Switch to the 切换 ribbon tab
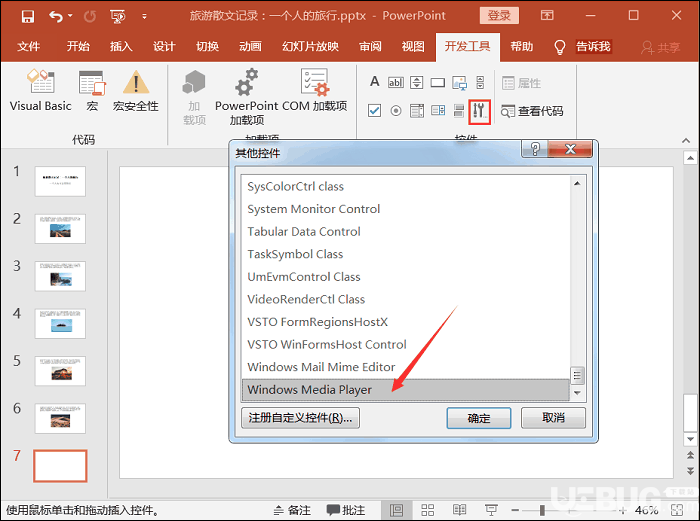Image resolution: width=700 pixels, height=521 pixels. [x=208, y=46]
